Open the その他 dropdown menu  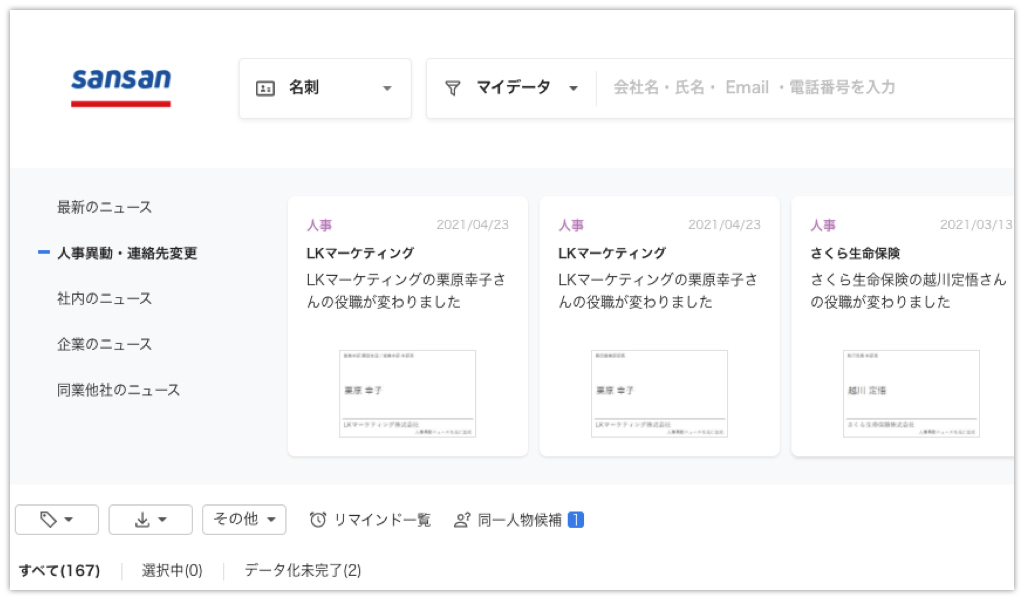click(244, 519)
